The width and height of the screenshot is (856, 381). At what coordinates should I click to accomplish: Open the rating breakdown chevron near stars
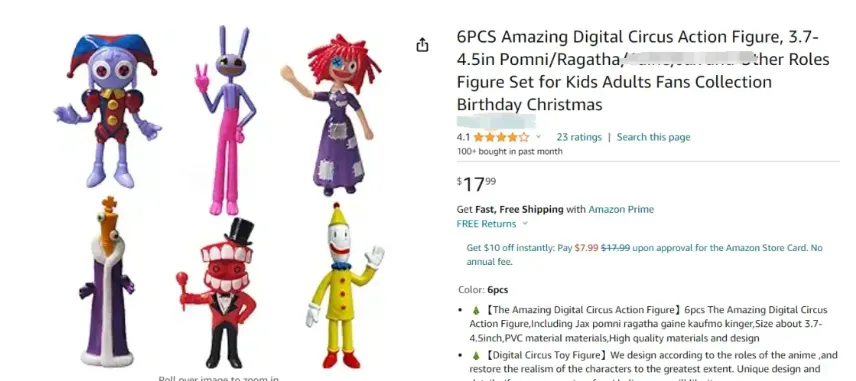[x=538, y=137]
